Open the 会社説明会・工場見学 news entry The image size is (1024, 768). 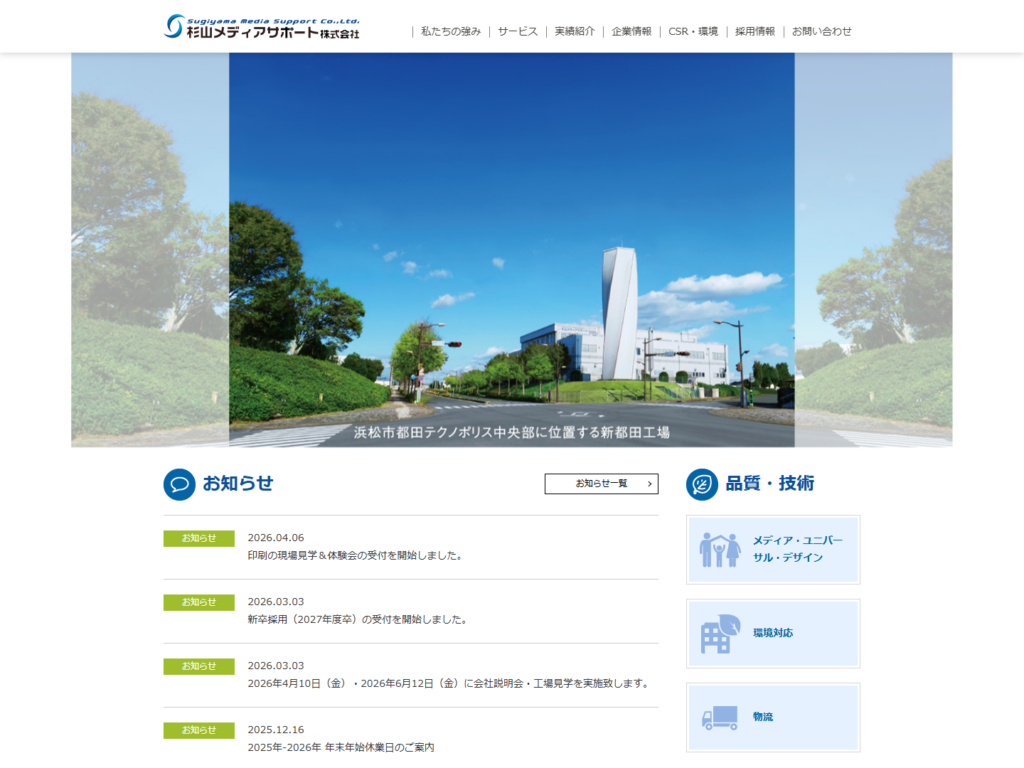(x=448, y=683)
